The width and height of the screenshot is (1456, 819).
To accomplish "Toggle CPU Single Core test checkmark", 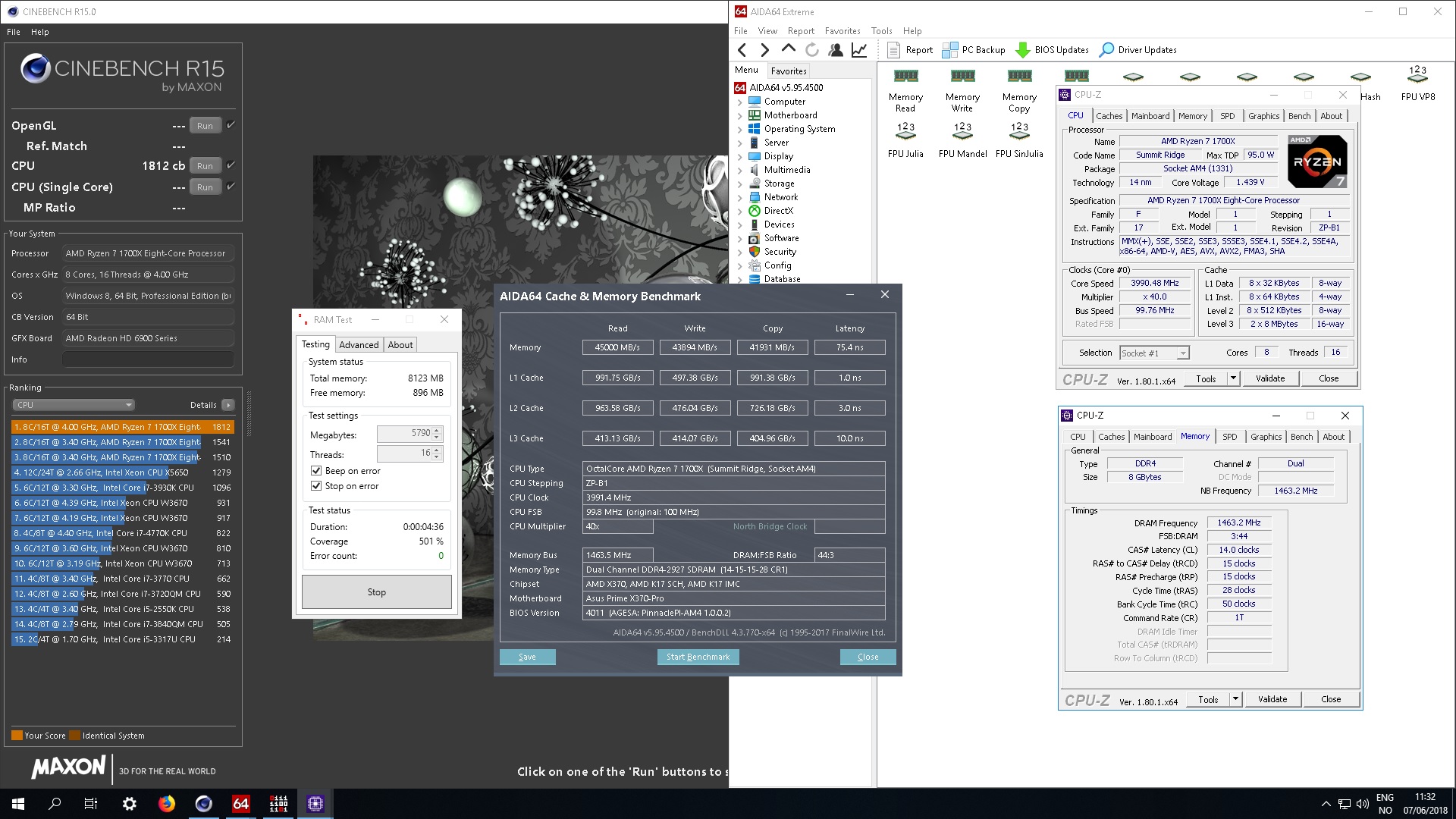I will [231, 187].
